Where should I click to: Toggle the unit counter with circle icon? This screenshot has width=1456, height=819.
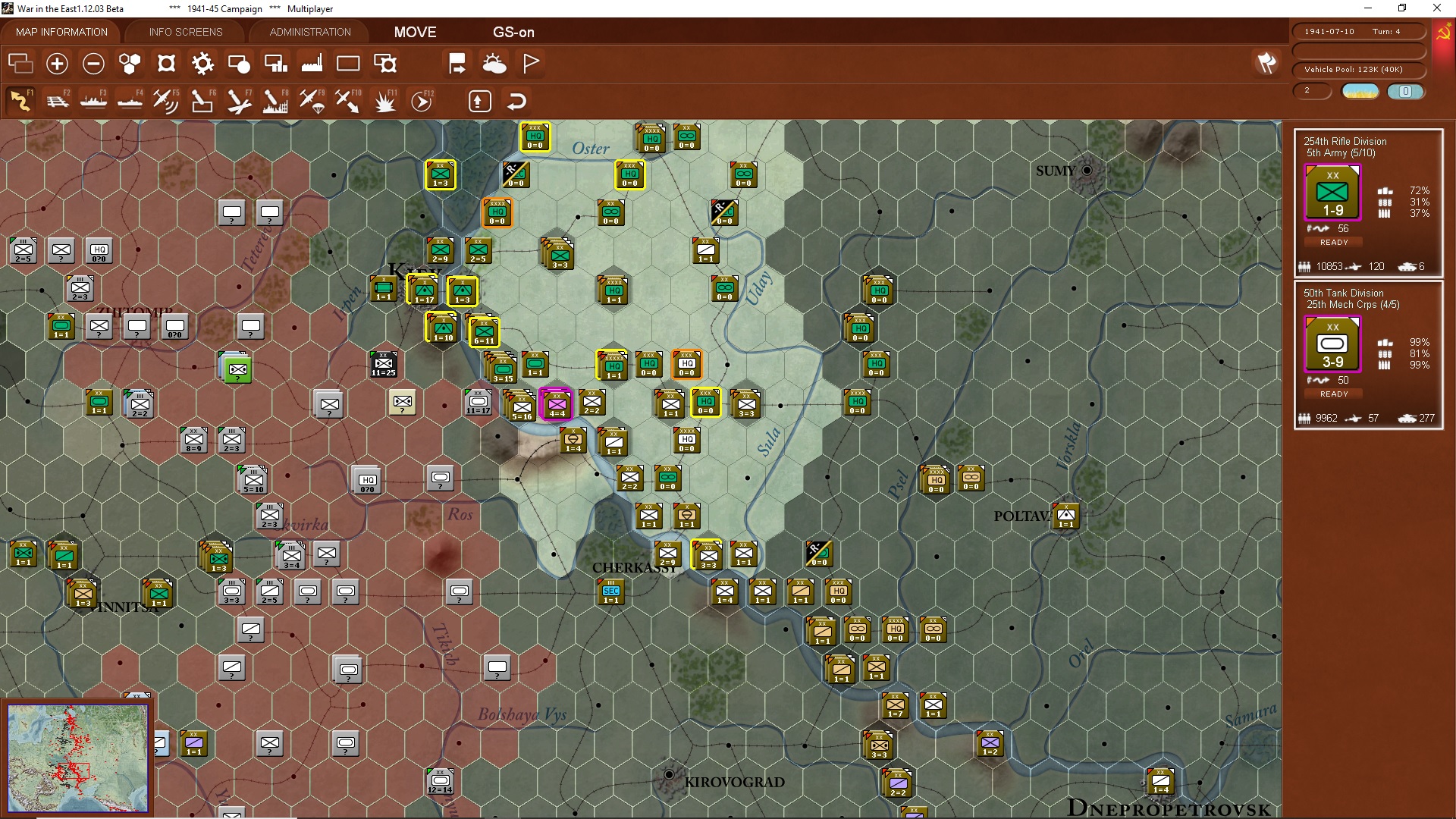pos(239,64)
